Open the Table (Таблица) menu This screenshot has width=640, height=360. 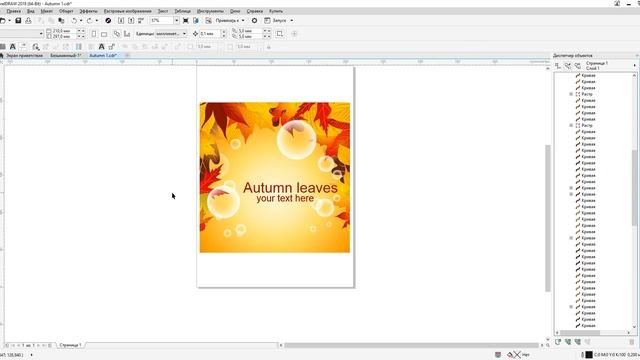click(x=182, y=11)
